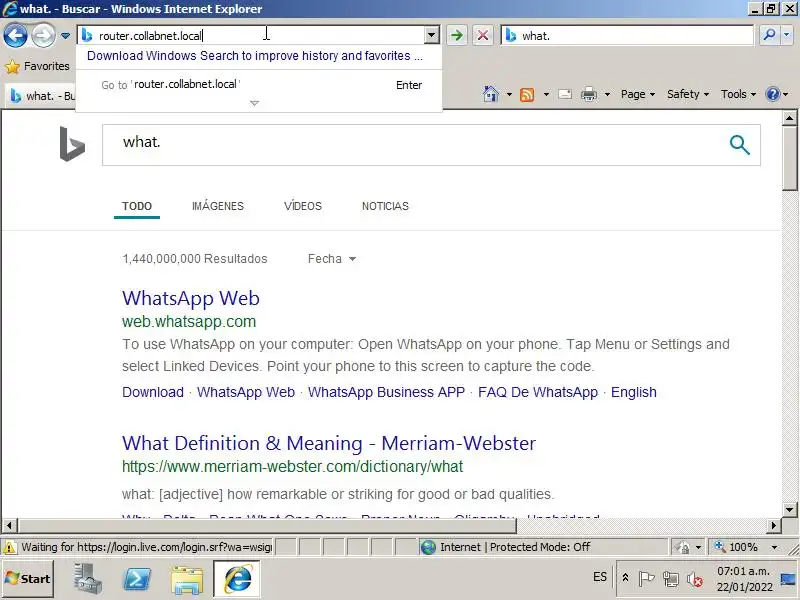This screenshot has width=800, height=600.
Task: Open the feeds dropdown arrow
Action: pos(546,94)
